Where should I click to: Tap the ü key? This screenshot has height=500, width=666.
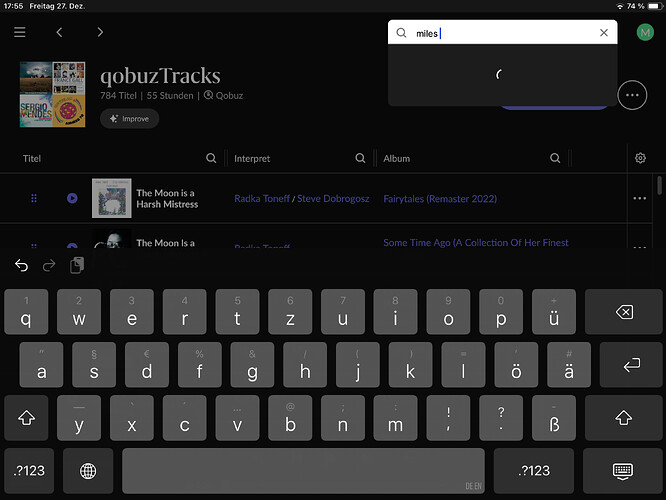[x=553, y=312]
